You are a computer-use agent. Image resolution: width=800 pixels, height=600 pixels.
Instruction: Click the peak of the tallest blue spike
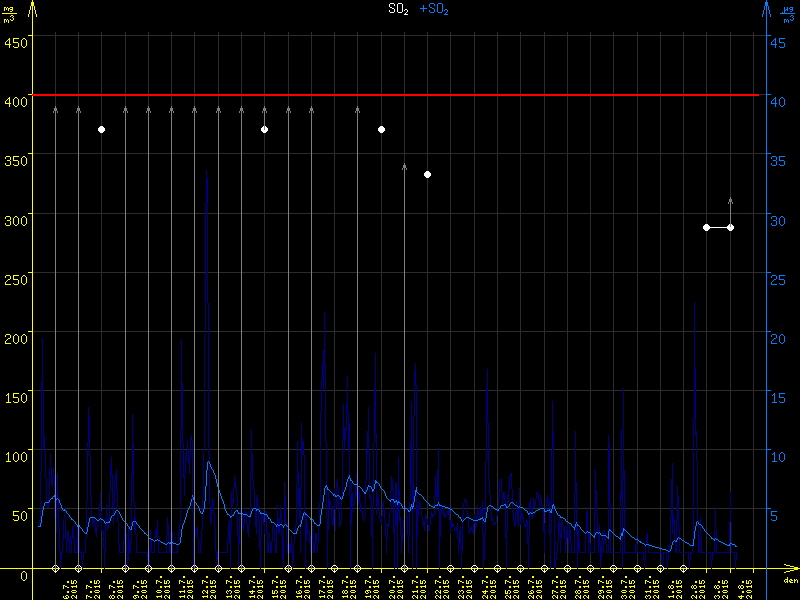(207, 167)
